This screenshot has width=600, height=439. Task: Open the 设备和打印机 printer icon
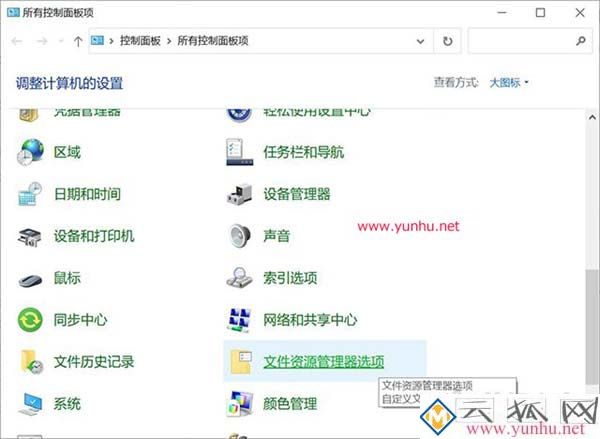click(29, 237)
